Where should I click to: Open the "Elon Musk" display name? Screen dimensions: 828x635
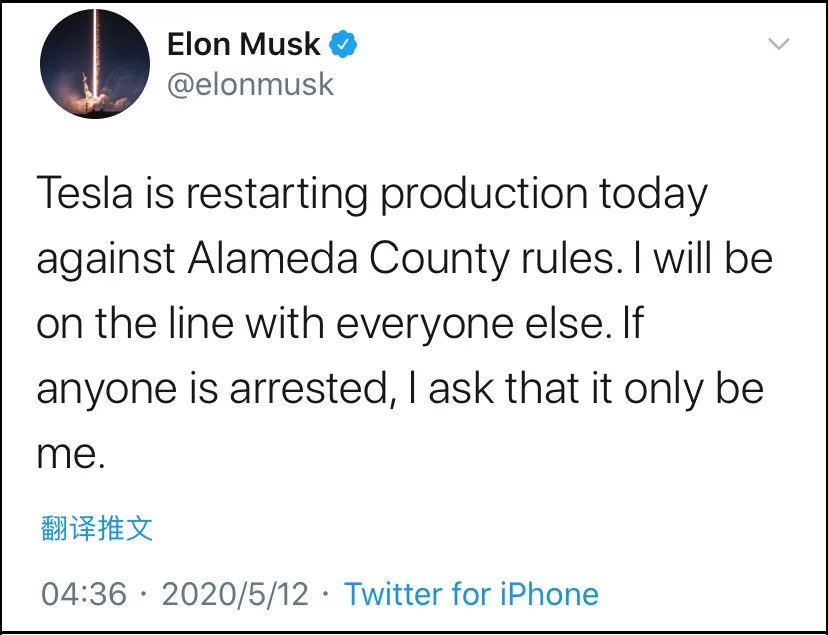click(x=244, y=44)
